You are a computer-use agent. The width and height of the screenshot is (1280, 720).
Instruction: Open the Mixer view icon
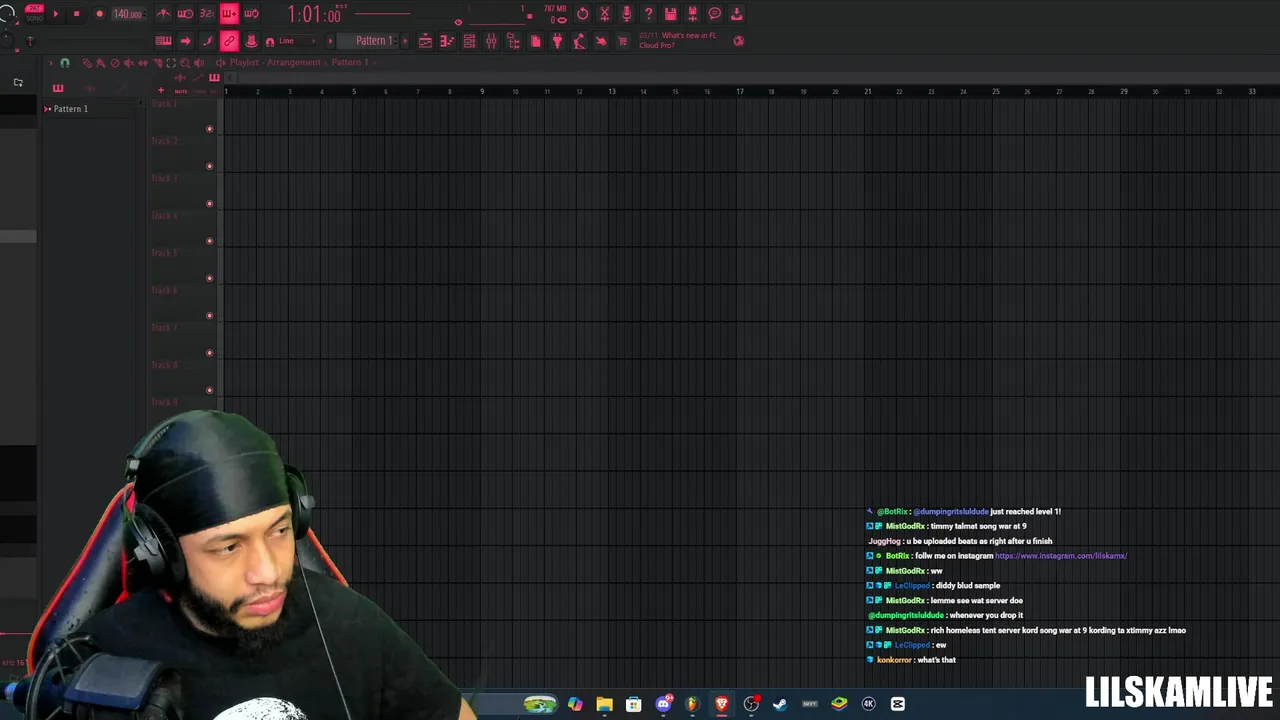pyautogui.click(x=491, y=41)
